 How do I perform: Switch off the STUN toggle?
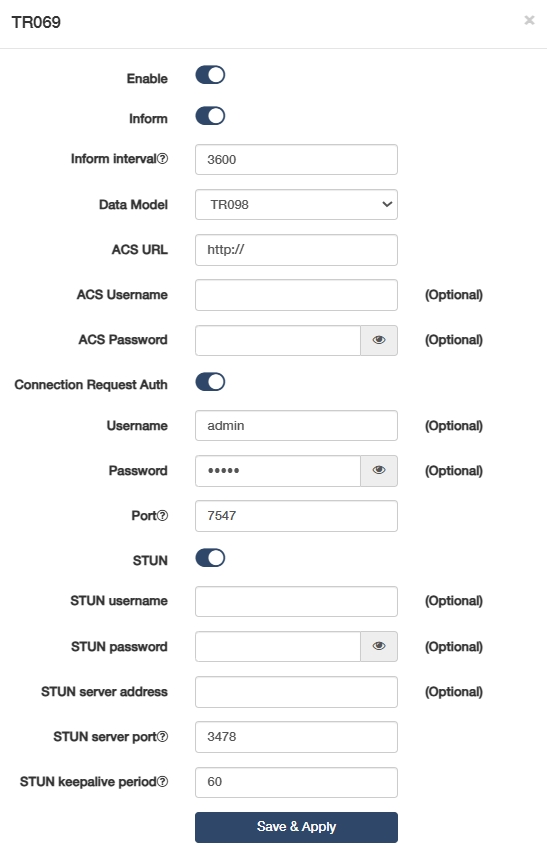click(x=211, y=558)
